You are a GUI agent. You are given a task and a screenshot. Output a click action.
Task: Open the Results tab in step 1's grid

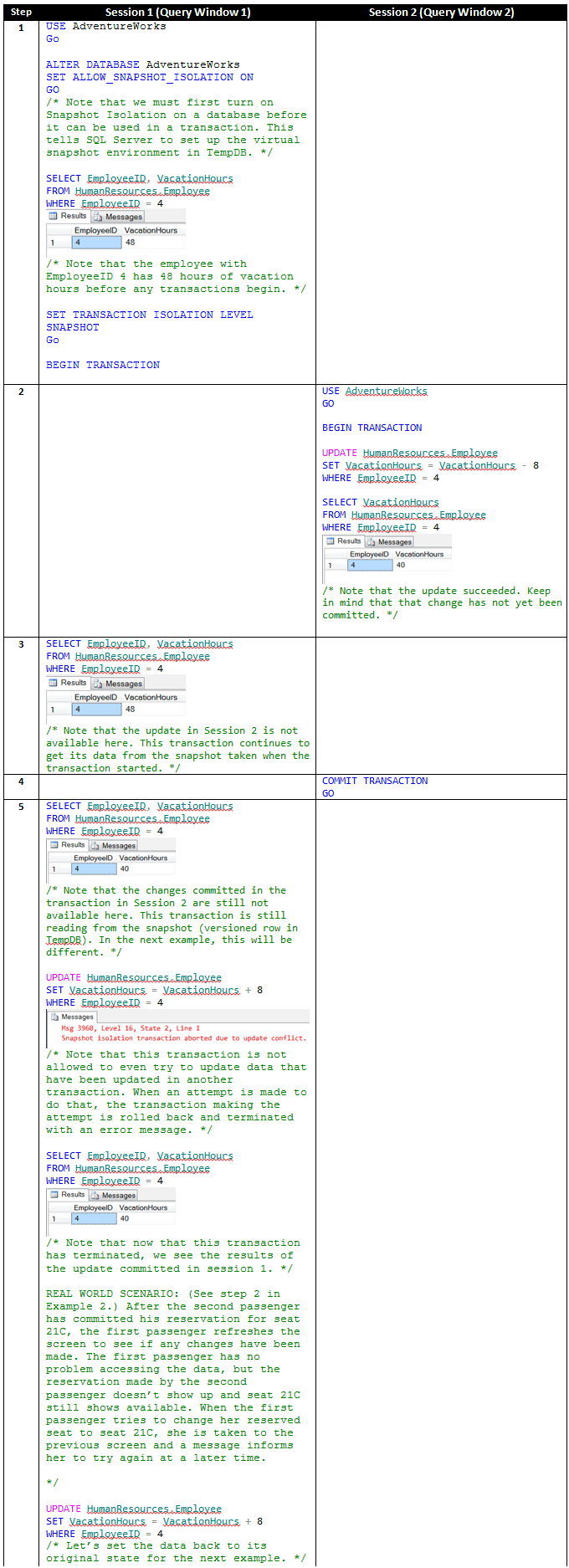pyautogui.click(x=68, y=216)
